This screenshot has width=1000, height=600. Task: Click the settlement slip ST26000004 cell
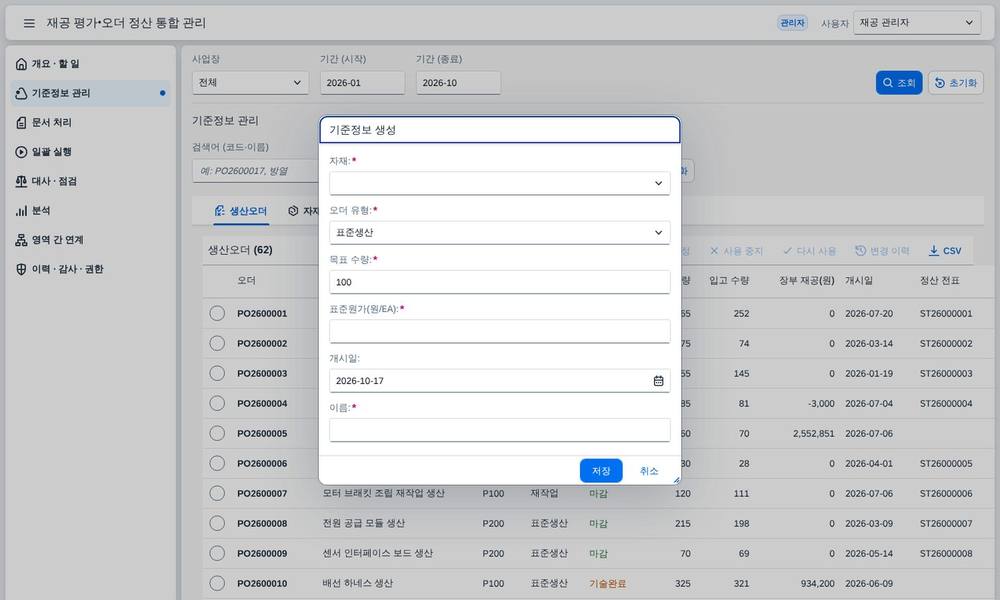point(946,403)
